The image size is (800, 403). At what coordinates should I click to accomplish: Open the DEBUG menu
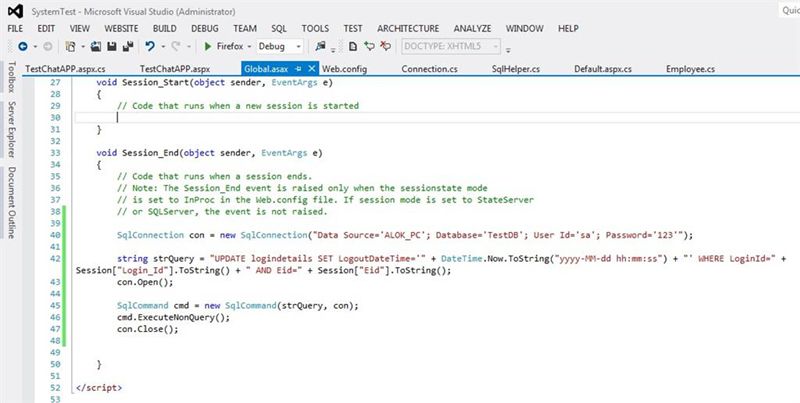pos(205,29)
